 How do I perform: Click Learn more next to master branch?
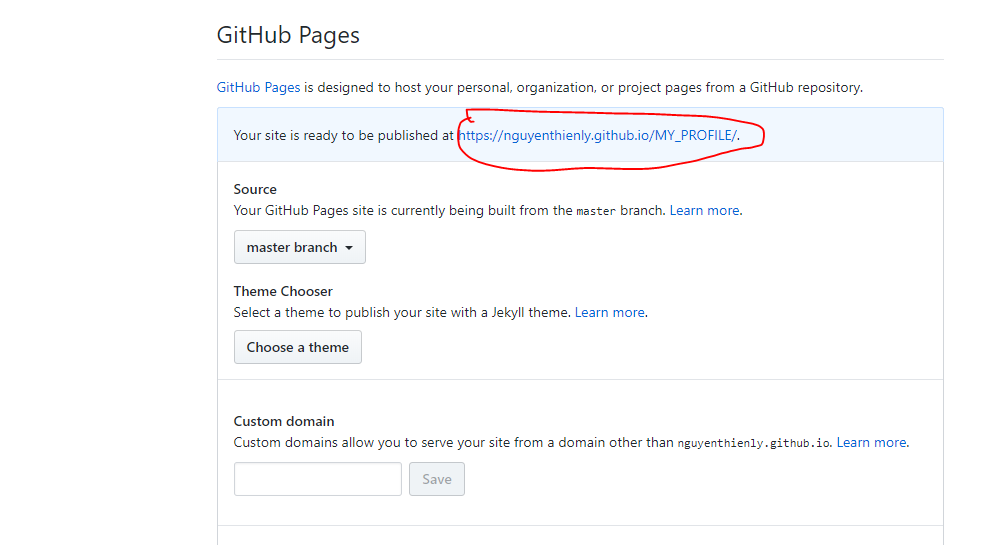704,211
